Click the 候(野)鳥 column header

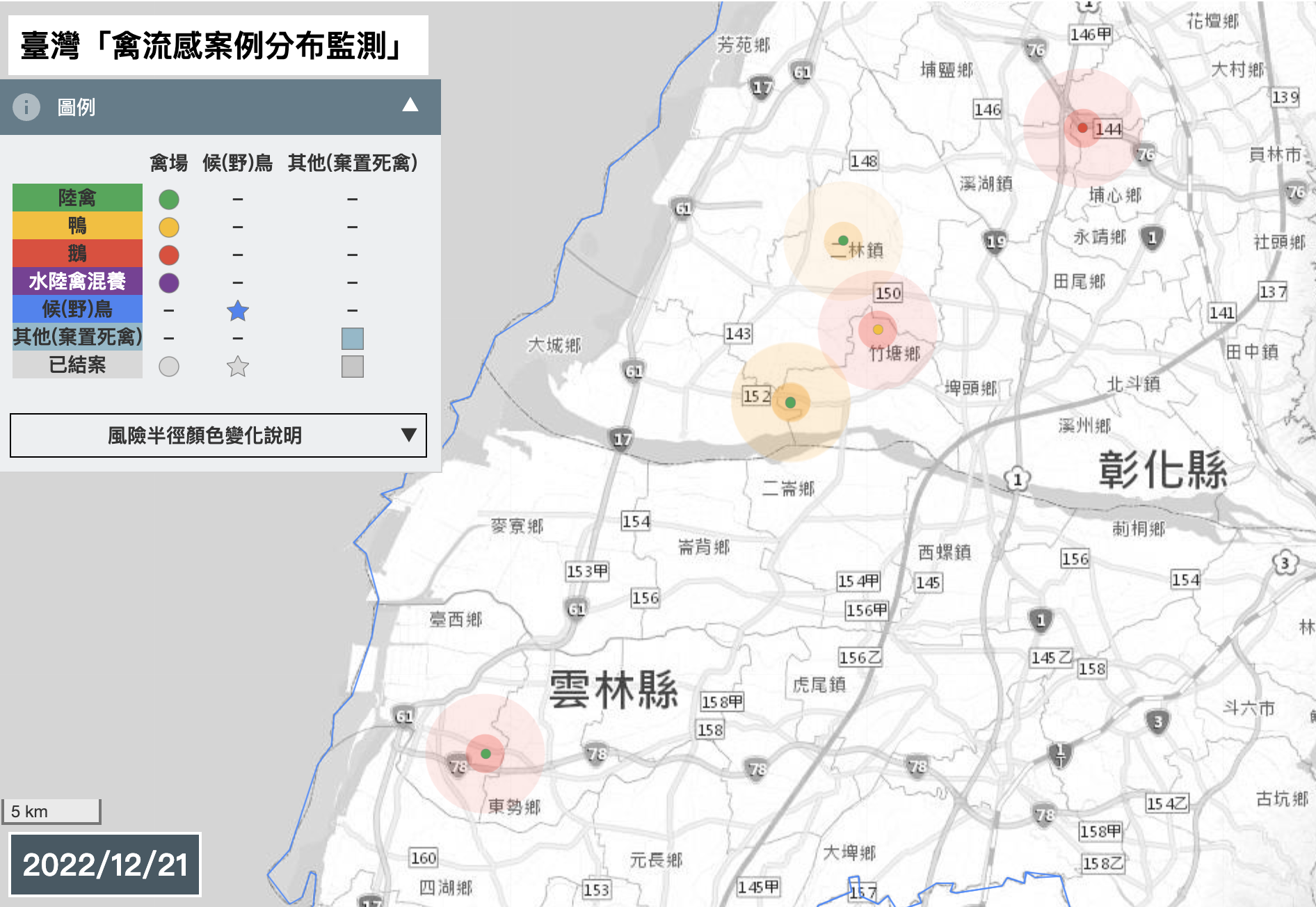[x=238, y=163]
